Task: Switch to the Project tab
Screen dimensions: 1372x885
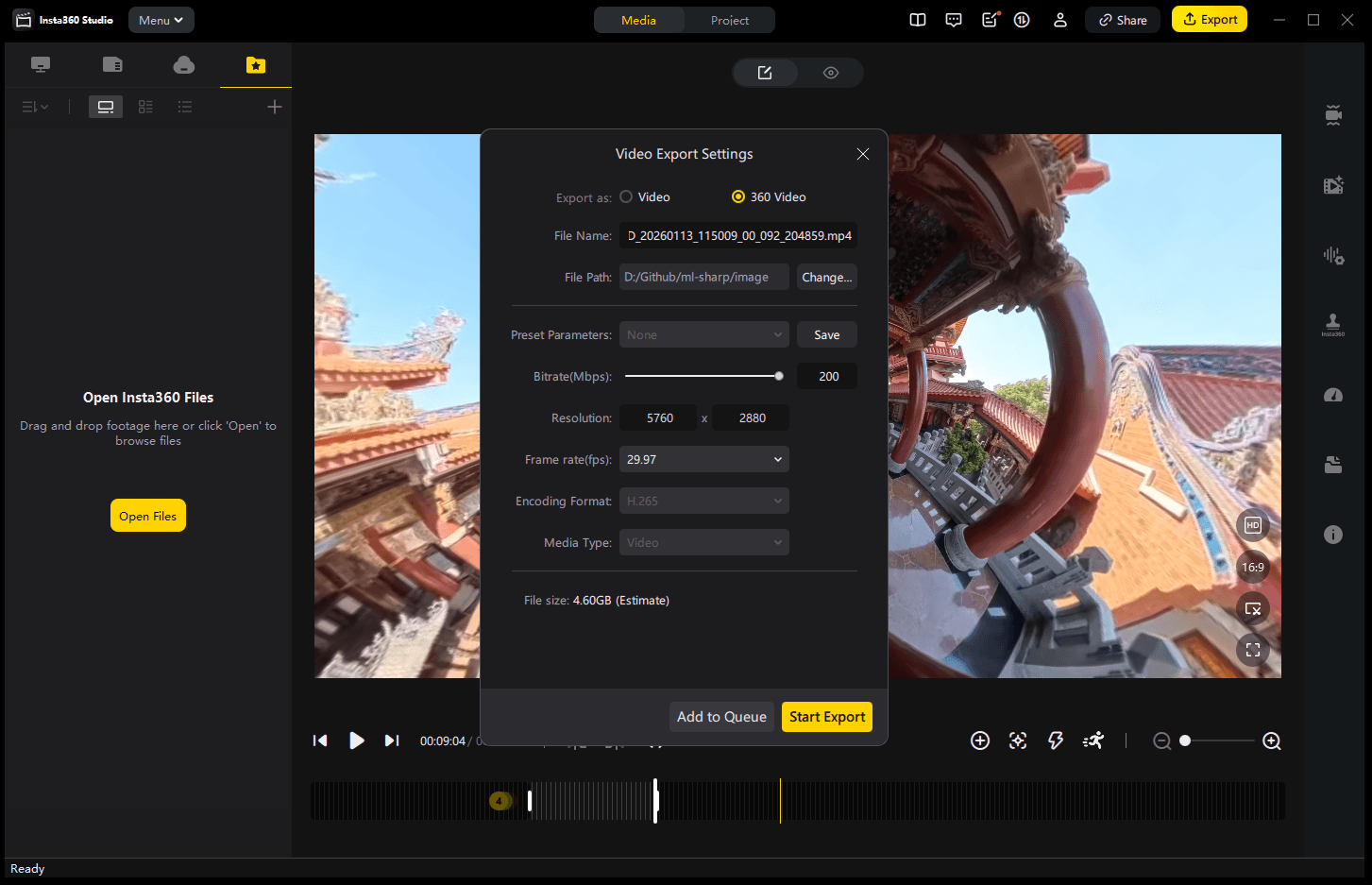Action: (728, 19)
